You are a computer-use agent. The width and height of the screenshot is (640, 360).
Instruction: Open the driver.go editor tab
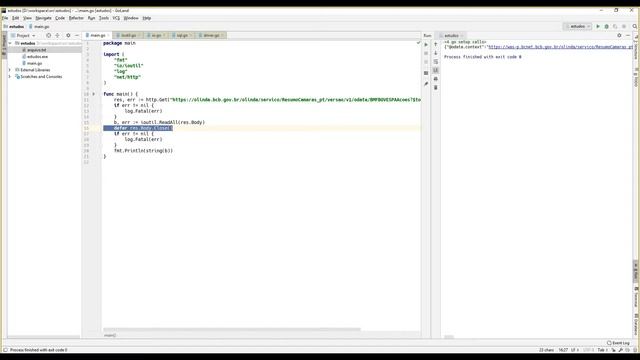click(211, 36)
